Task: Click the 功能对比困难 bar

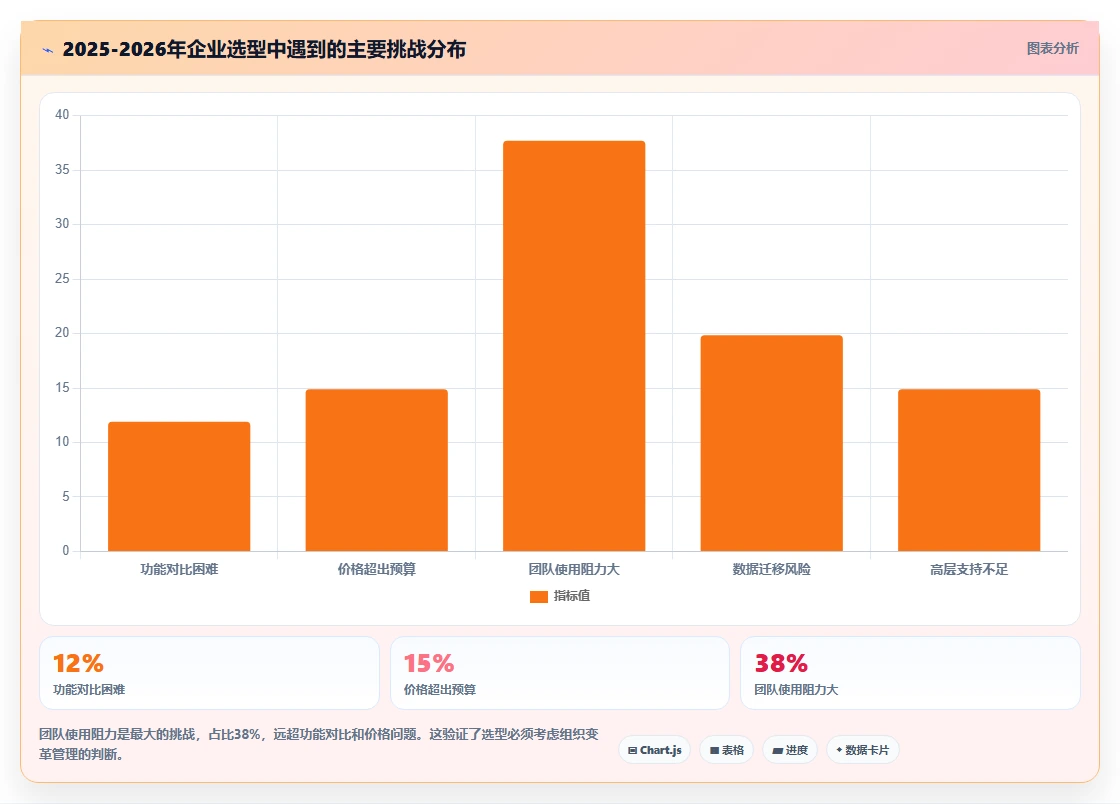Action: (179, 486)
